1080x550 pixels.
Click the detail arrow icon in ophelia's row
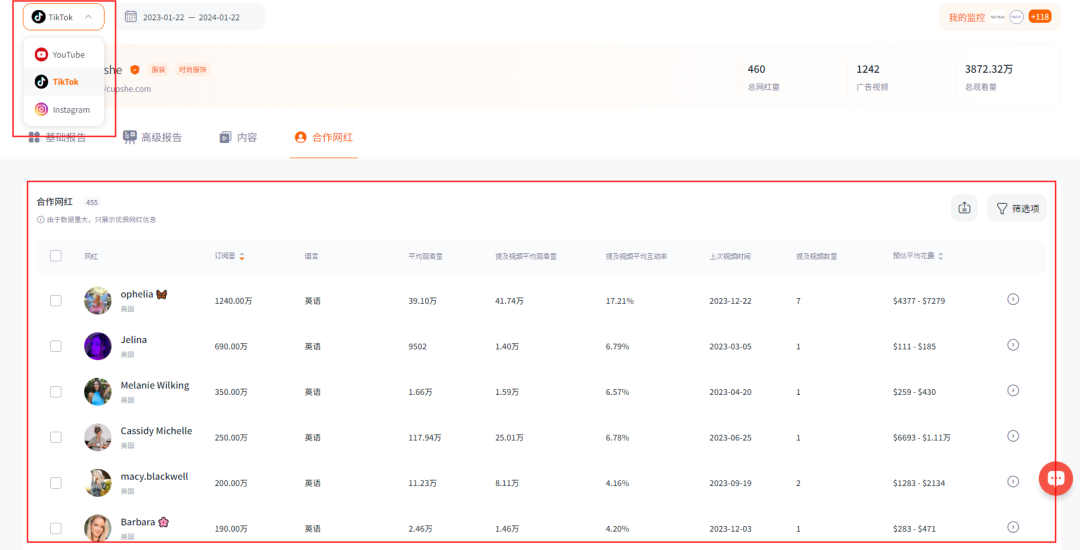click(x=1012, y=299)
